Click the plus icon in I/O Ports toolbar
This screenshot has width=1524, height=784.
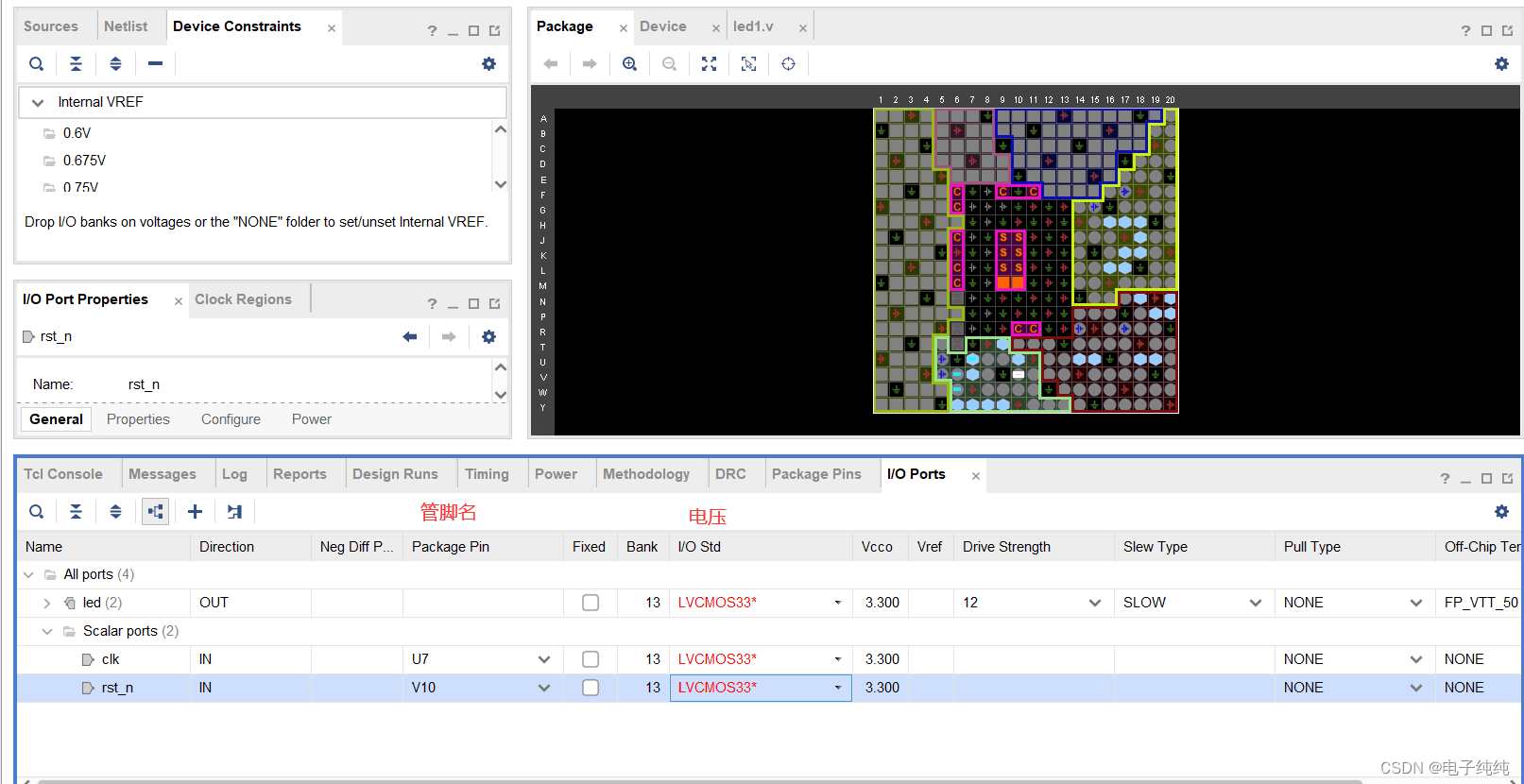[195, 512]
